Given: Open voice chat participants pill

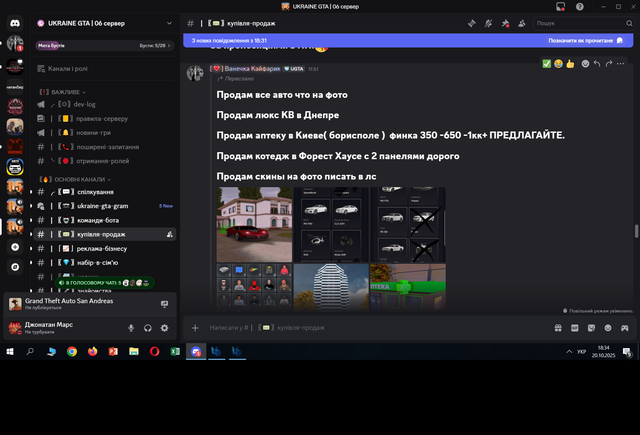Looking at the screenshot, I should pyautogui.click(x=104, y=282).
